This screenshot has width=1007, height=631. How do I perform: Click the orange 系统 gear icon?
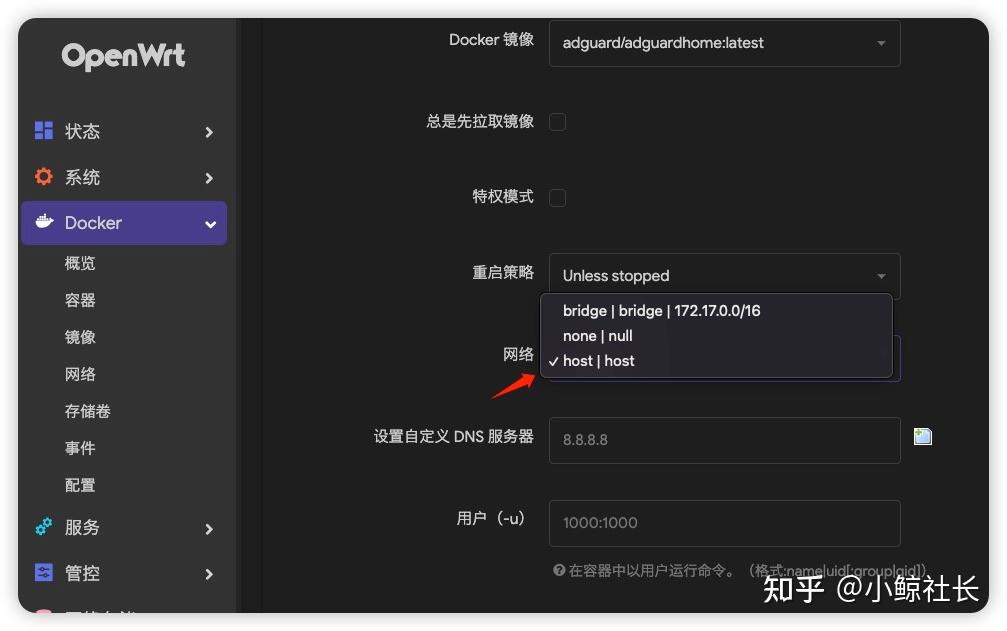click(x=44, y=177)
